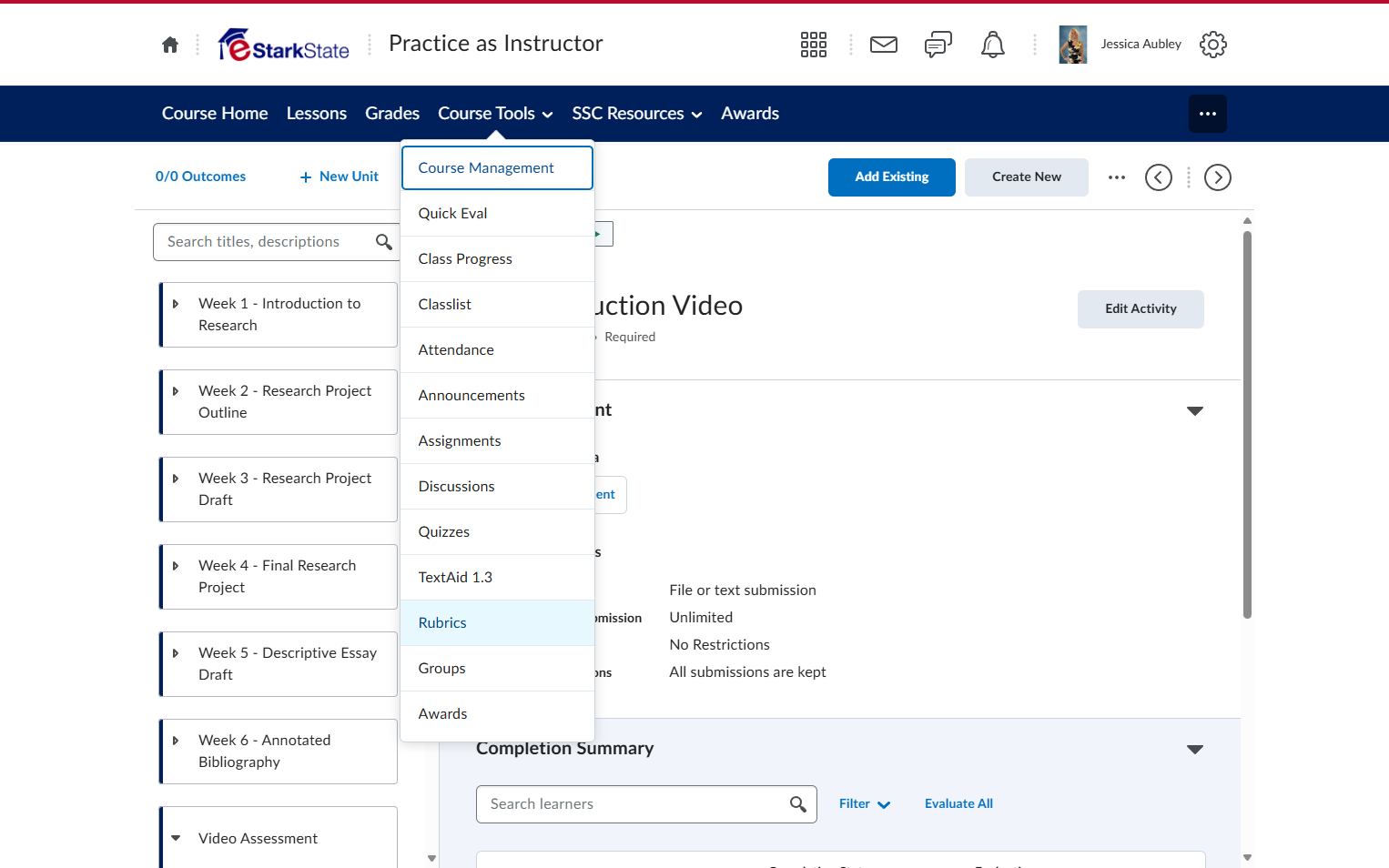Image resolution: width=1389 pixels, height=868 pixels.
Task: Select Course Management from the menu
Action: (497, 168)
